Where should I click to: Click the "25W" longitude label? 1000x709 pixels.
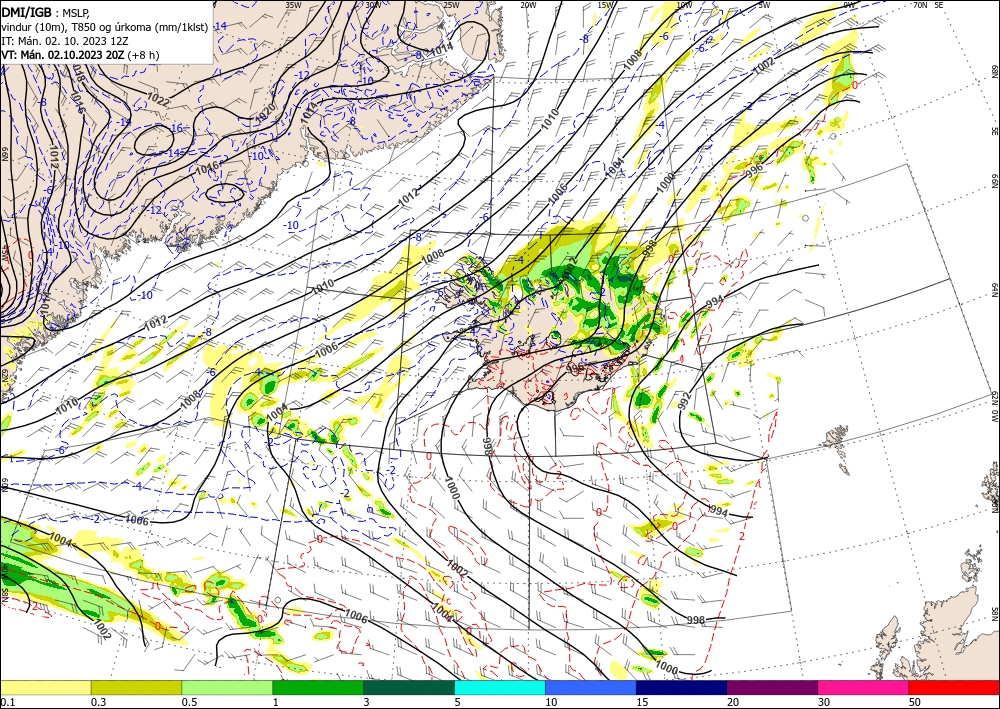click(x=452, y=5)
